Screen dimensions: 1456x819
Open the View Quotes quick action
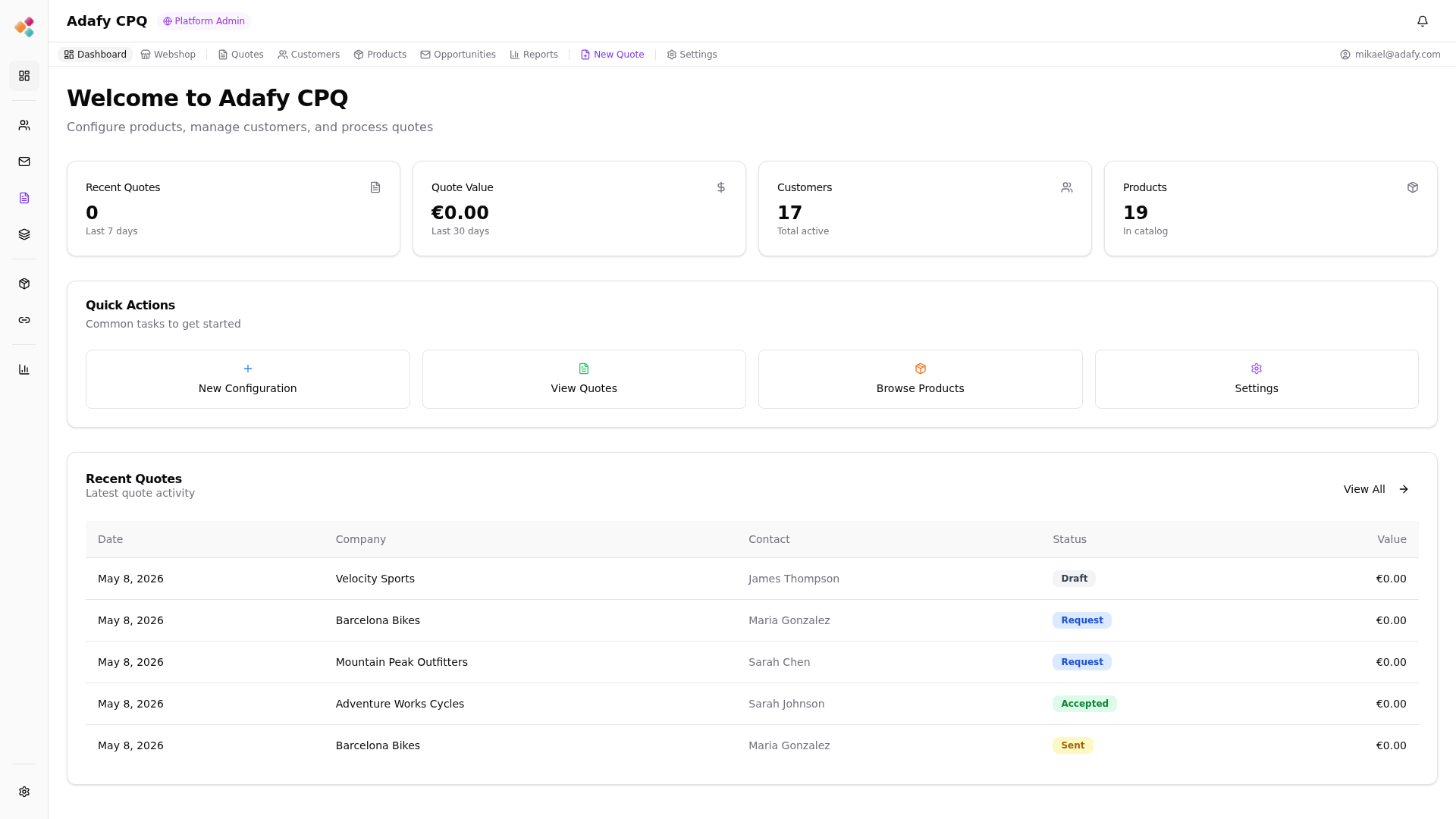click(x=584, y=379)
